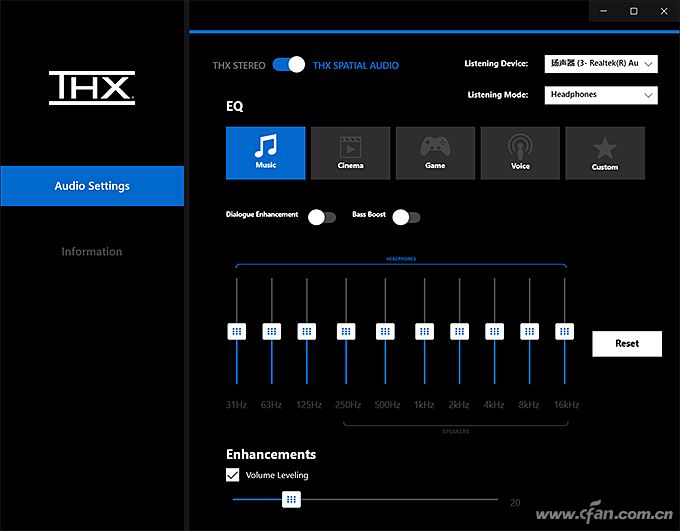Click the THX logo

coord(92,88)
